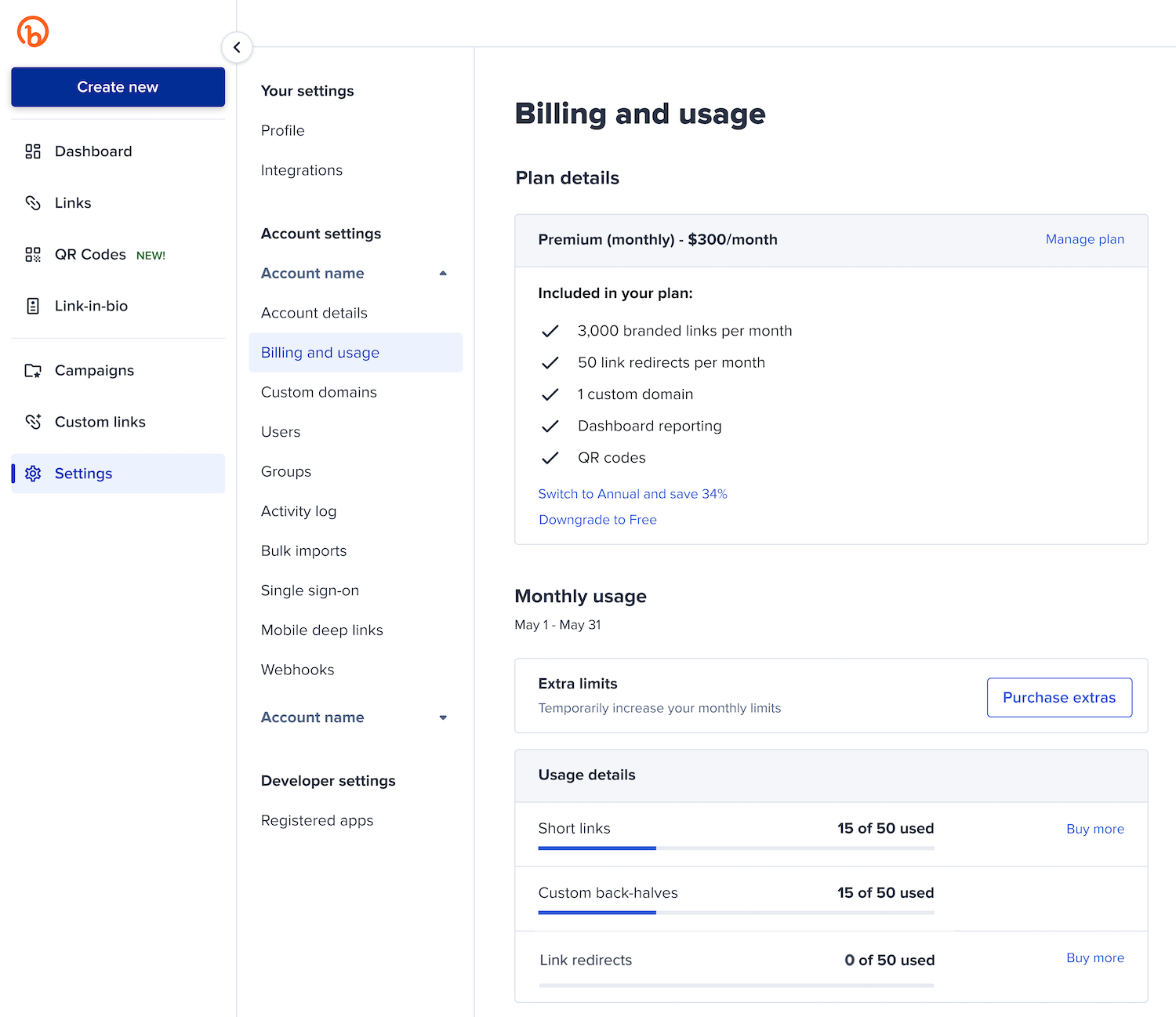The height and width of the screenshot is (1017, 1176).
Task: Select Settings in the sidebar
Action: click(x=118, y=474)
